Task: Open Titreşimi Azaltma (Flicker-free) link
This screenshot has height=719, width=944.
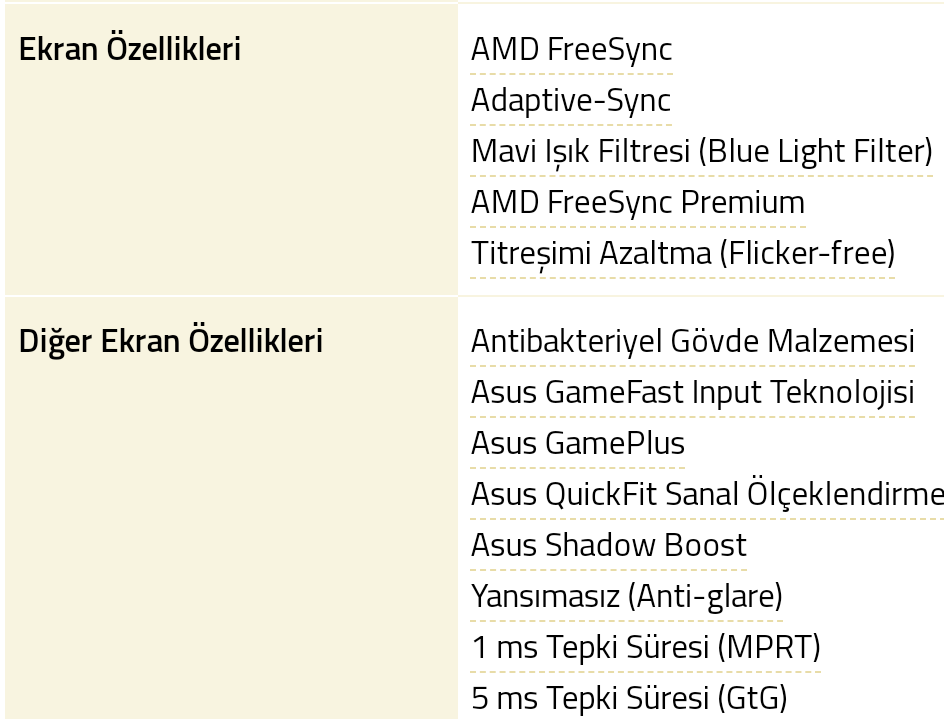Action: [683, 253]
